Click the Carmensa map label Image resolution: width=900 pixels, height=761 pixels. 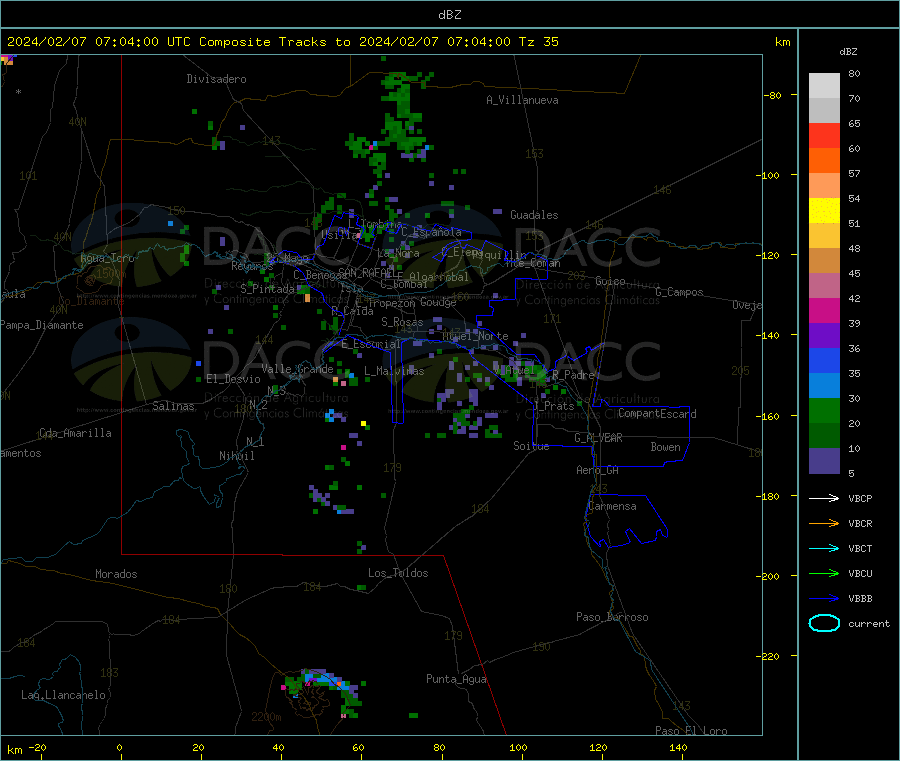click(612, 506)
